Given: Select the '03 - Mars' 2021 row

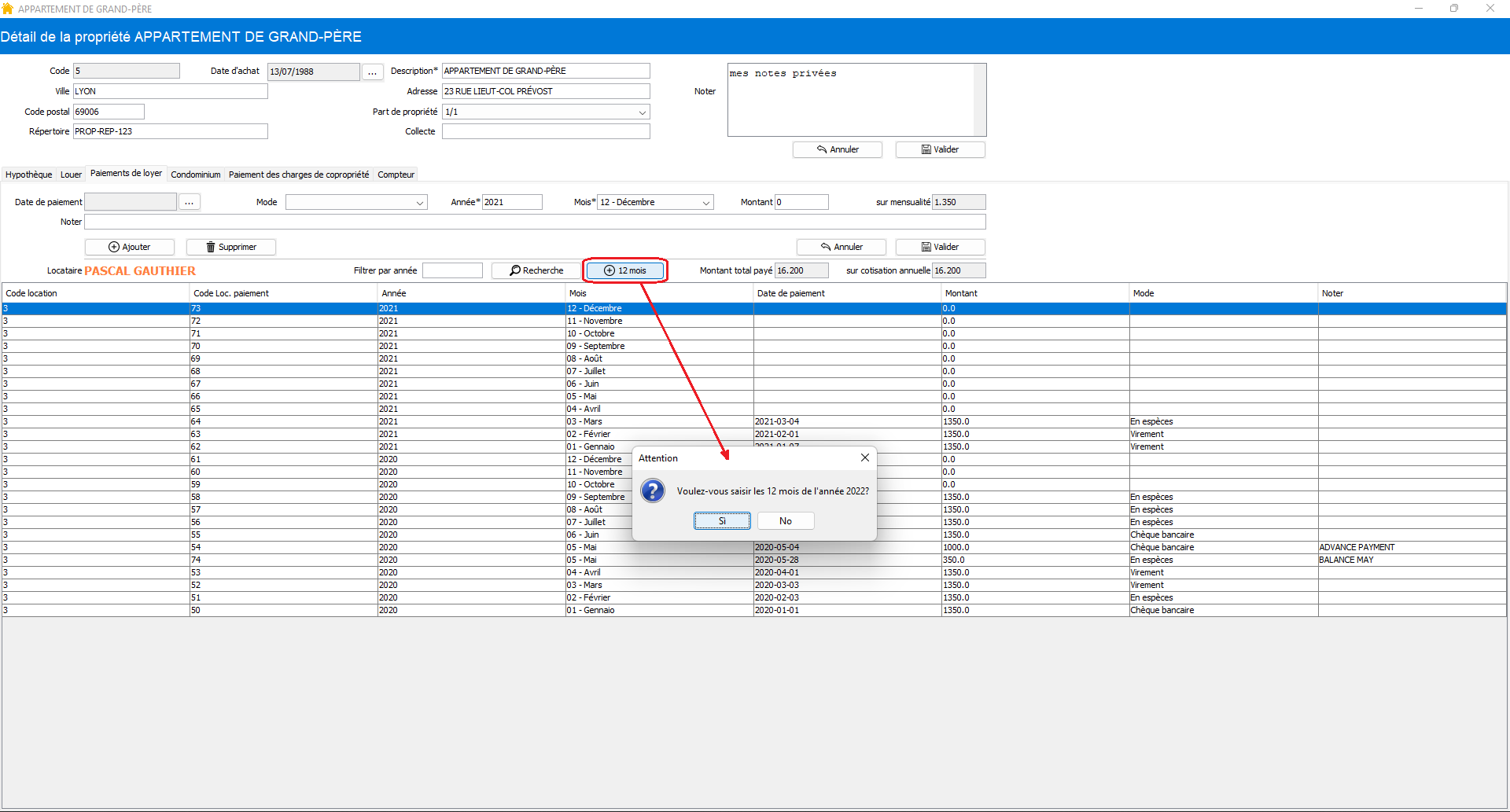Looking at the screenshot, I should coord(754,421).
